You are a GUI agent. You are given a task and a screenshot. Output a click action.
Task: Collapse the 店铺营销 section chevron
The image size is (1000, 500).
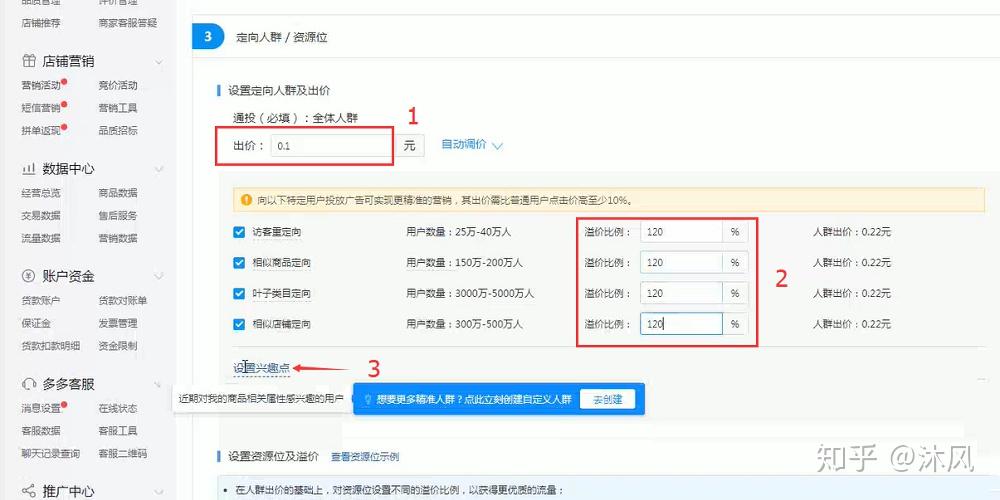(x=159, y=62)
